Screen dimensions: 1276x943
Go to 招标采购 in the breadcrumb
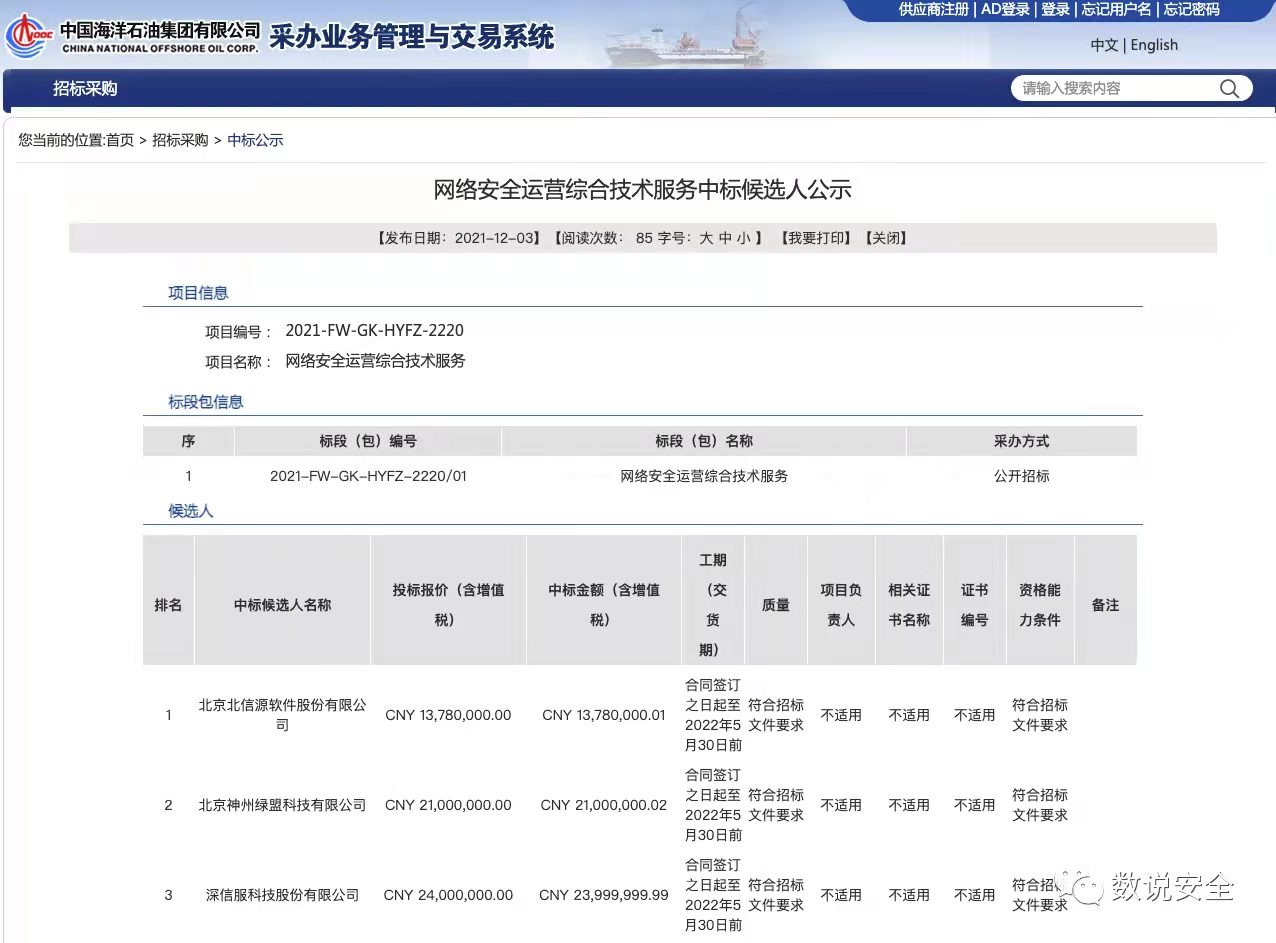pos(180,140)
